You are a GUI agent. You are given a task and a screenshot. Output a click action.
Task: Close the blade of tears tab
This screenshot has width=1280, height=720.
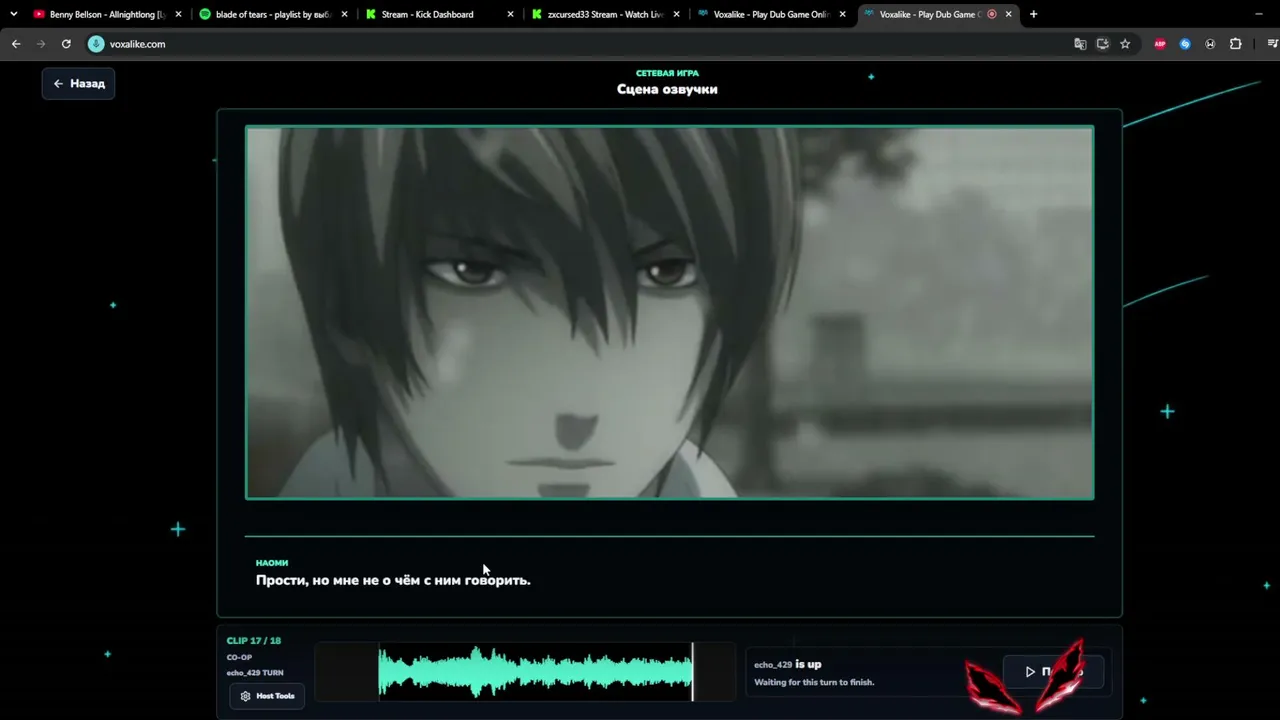[x=344, y=14]
